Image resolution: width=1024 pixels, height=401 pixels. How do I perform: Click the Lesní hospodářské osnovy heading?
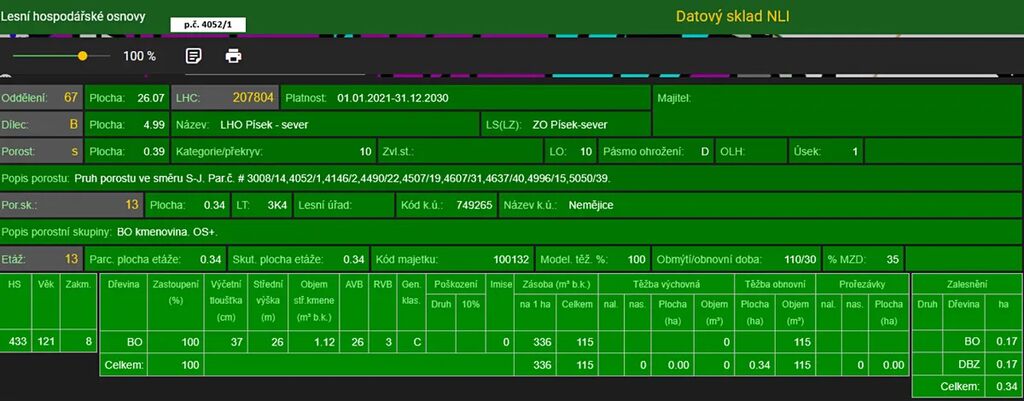[x=74, y=17]
